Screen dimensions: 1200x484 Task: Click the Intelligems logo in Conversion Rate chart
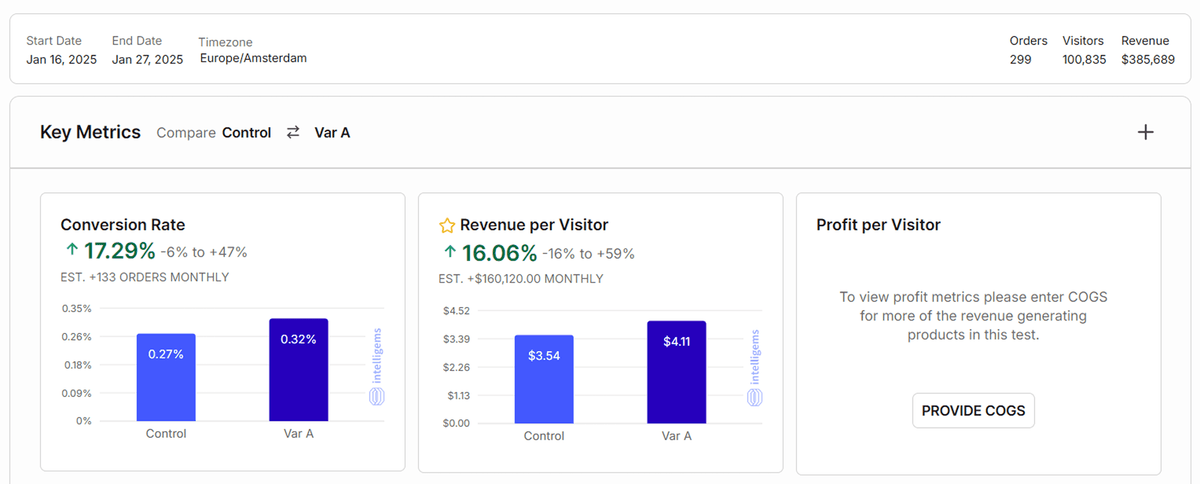tap(377, 369)
